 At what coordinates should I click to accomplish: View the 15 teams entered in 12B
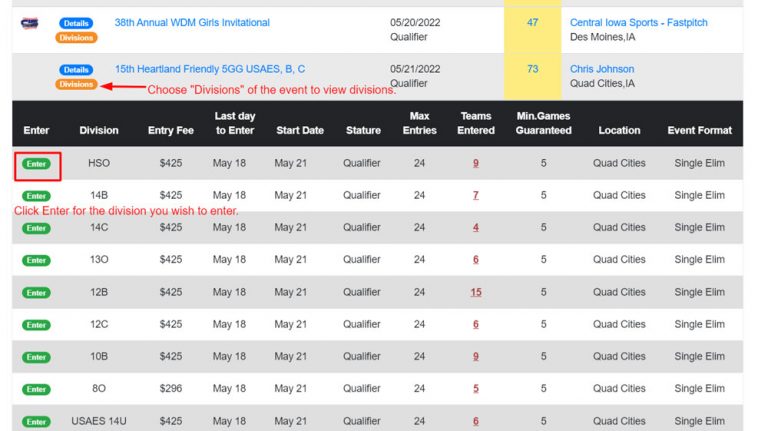[x=476, y=292]
